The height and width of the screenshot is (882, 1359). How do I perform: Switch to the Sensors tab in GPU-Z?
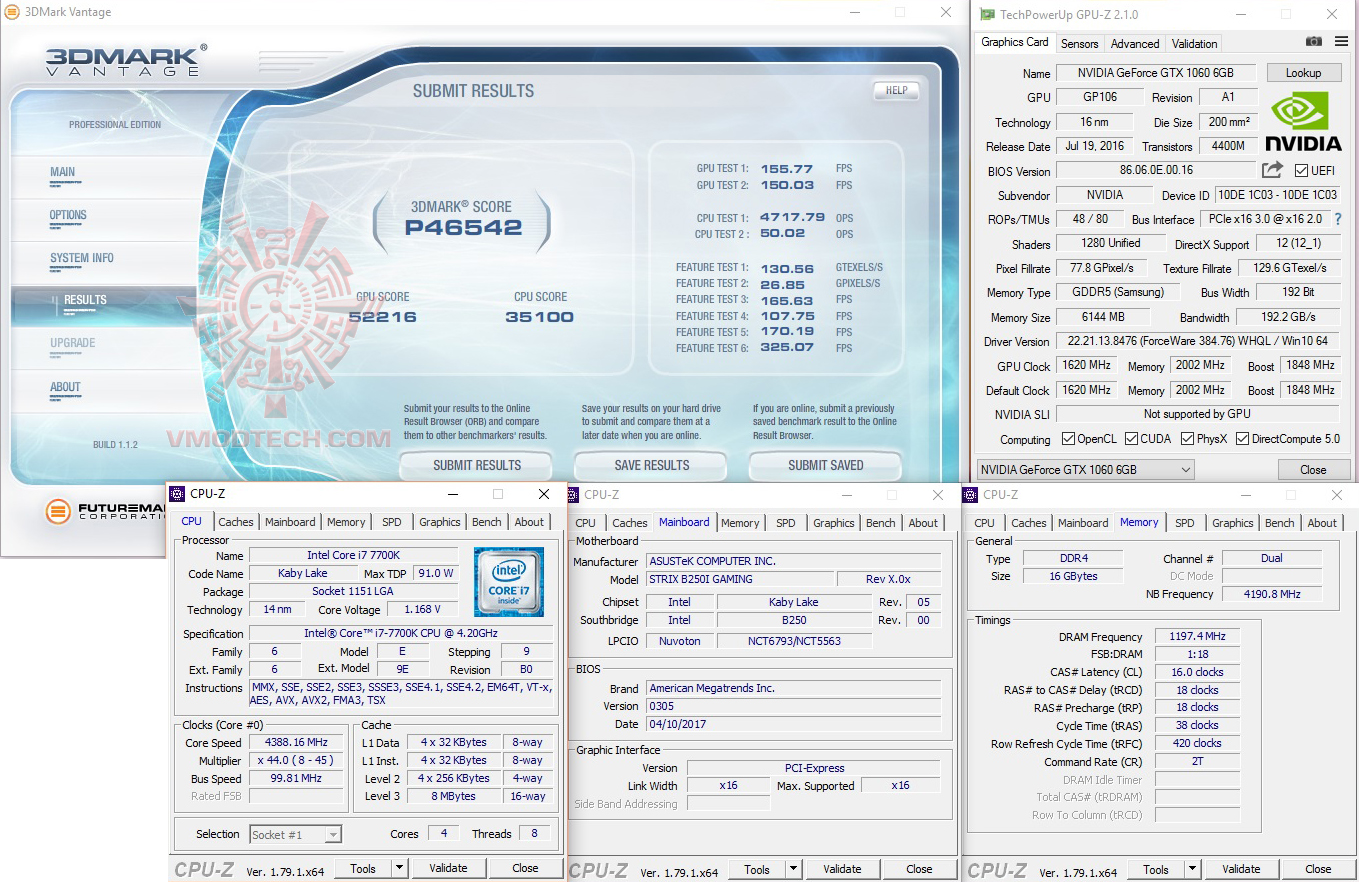[1079, 43]
